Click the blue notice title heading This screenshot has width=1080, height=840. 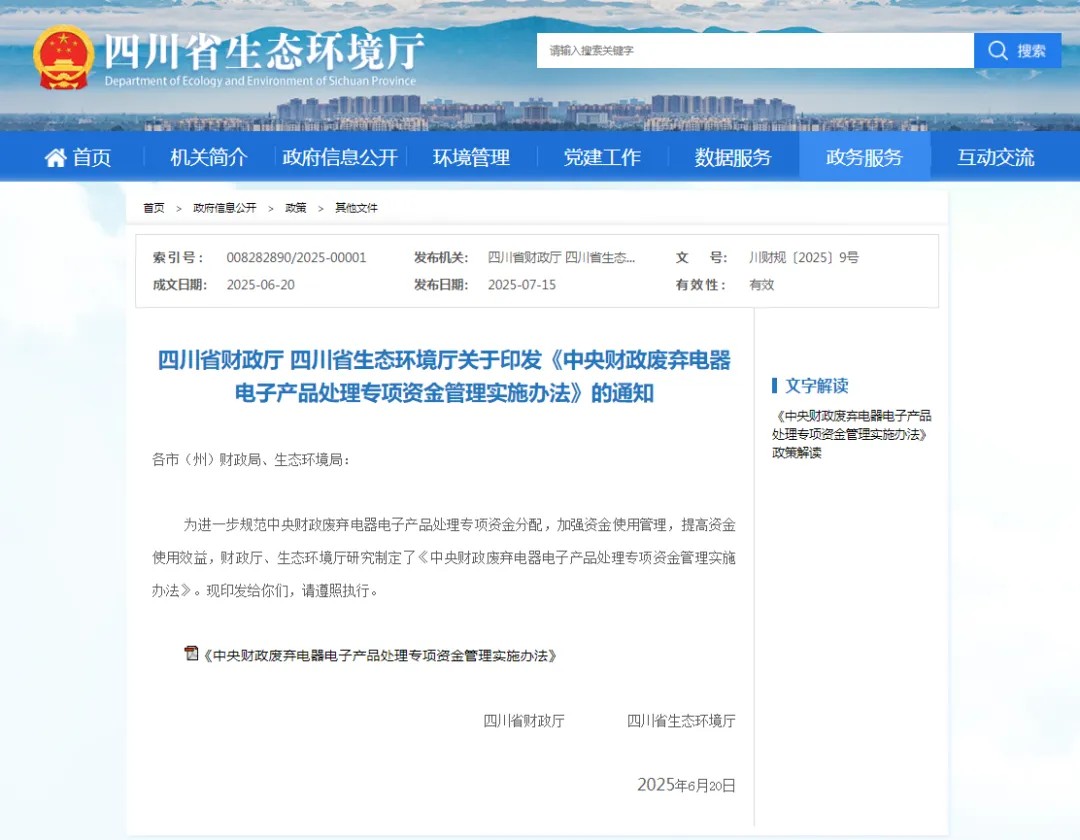click(x=444, y=377)
